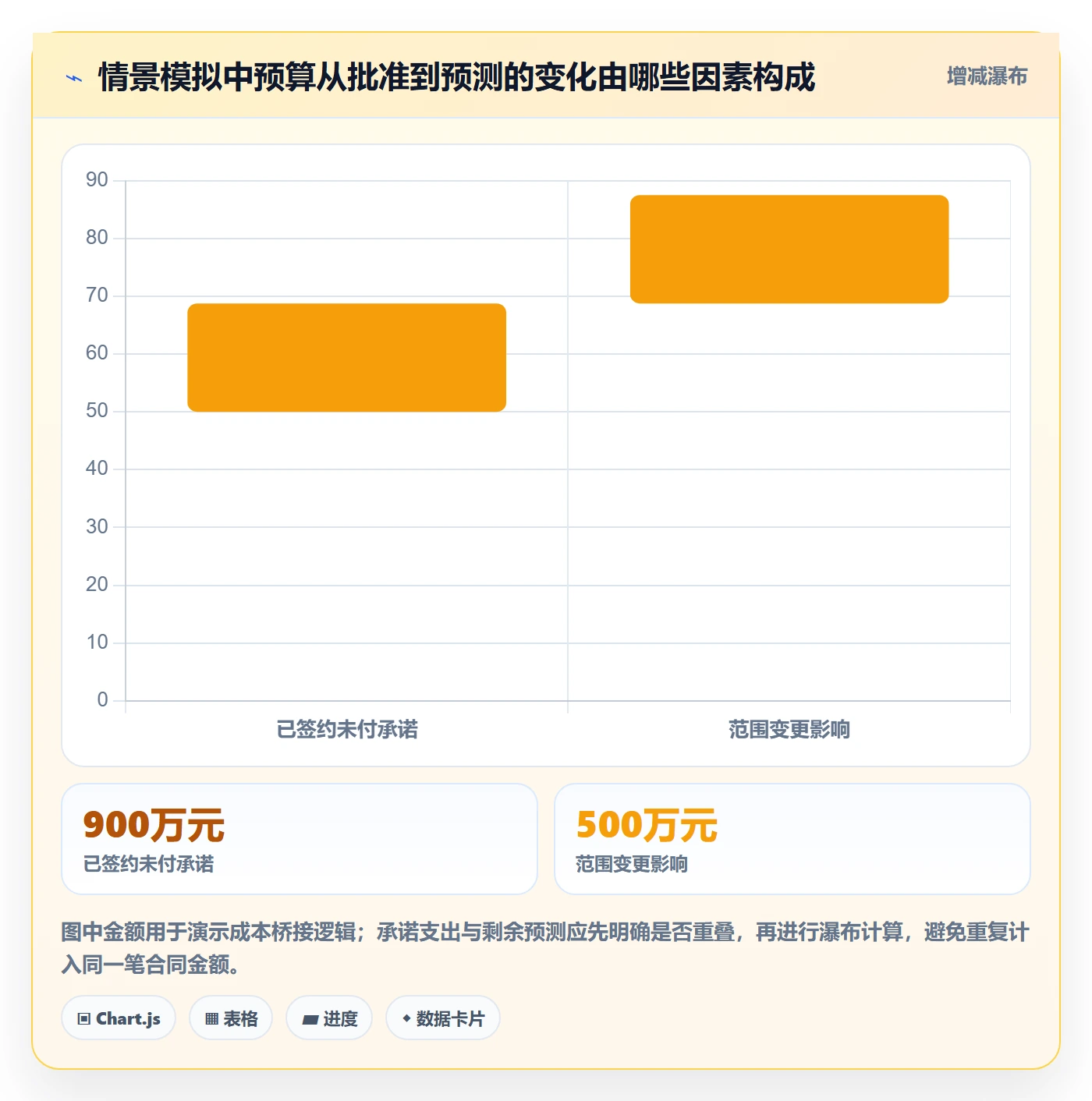
Task: Click the 范围变更影响 x-axis label
Action: tap(789, 730)
